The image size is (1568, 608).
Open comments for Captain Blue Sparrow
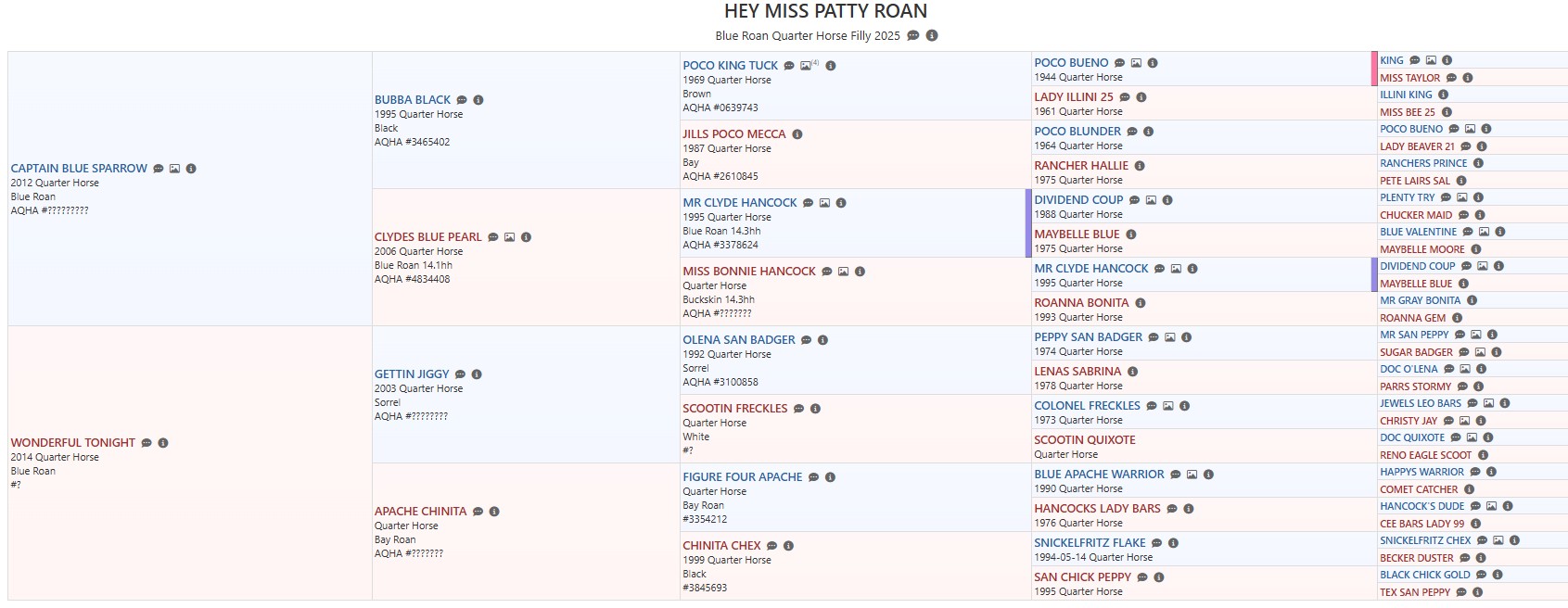click(159, 169)
